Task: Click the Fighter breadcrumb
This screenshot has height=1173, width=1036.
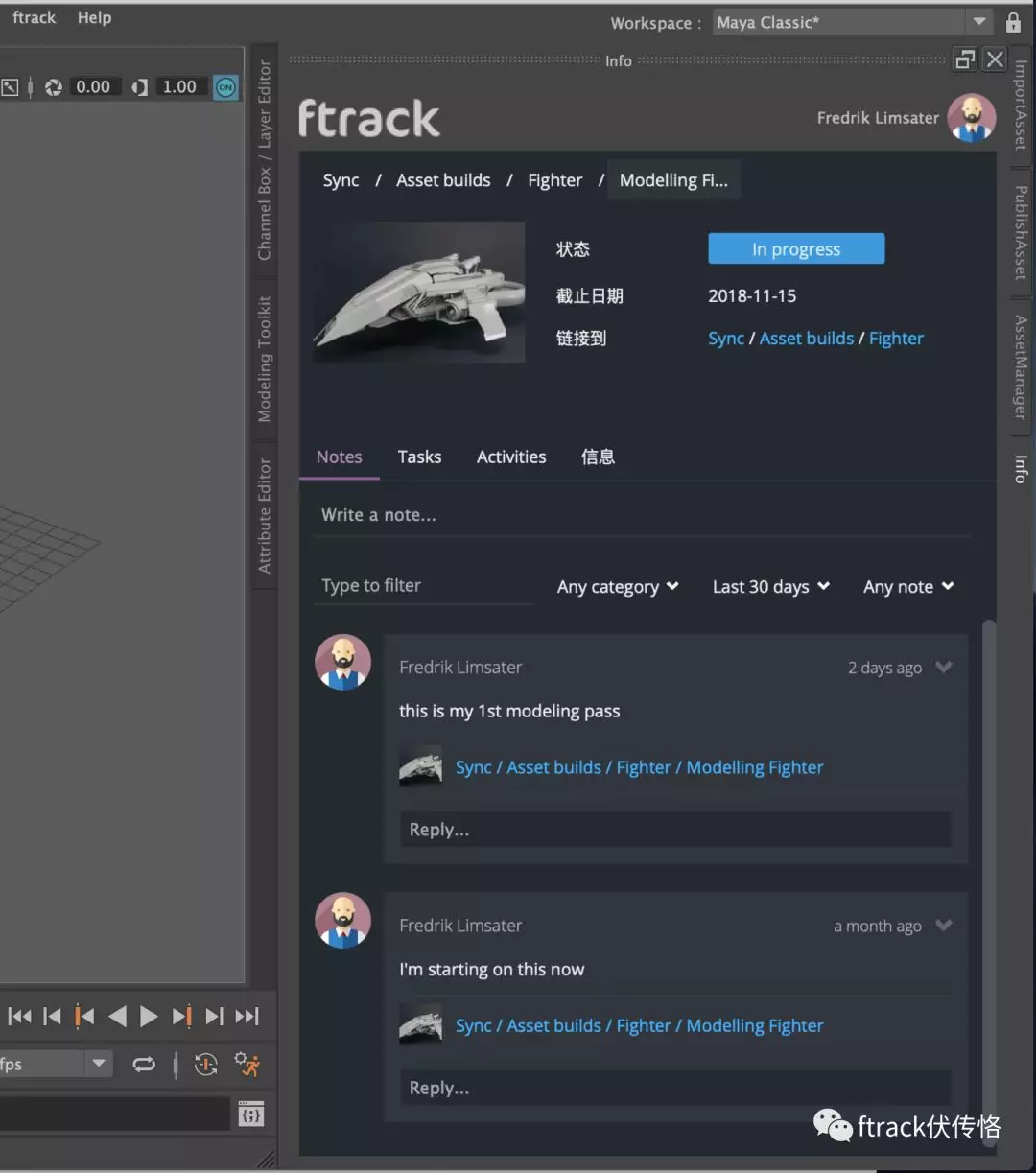Action: [554, 180]
